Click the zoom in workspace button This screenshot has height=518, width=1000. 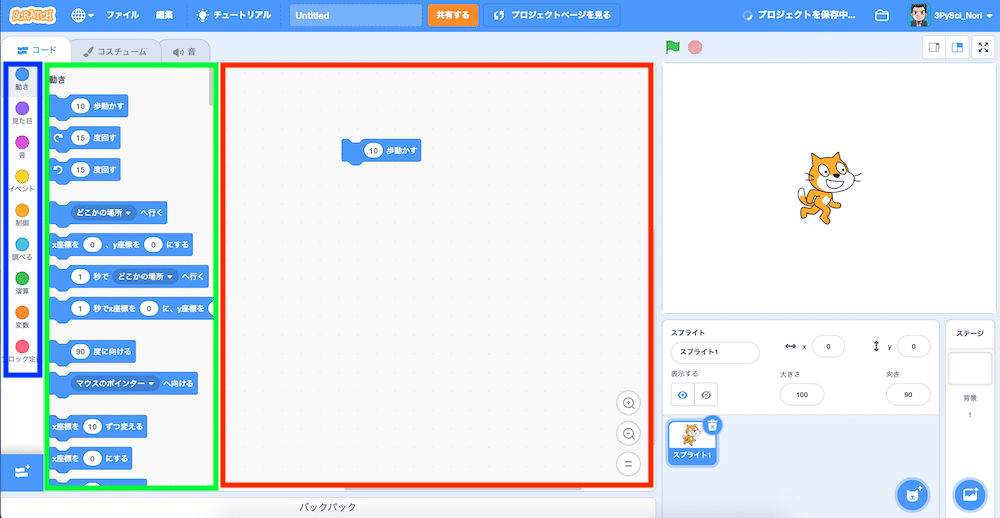click(x=628, y=403)
